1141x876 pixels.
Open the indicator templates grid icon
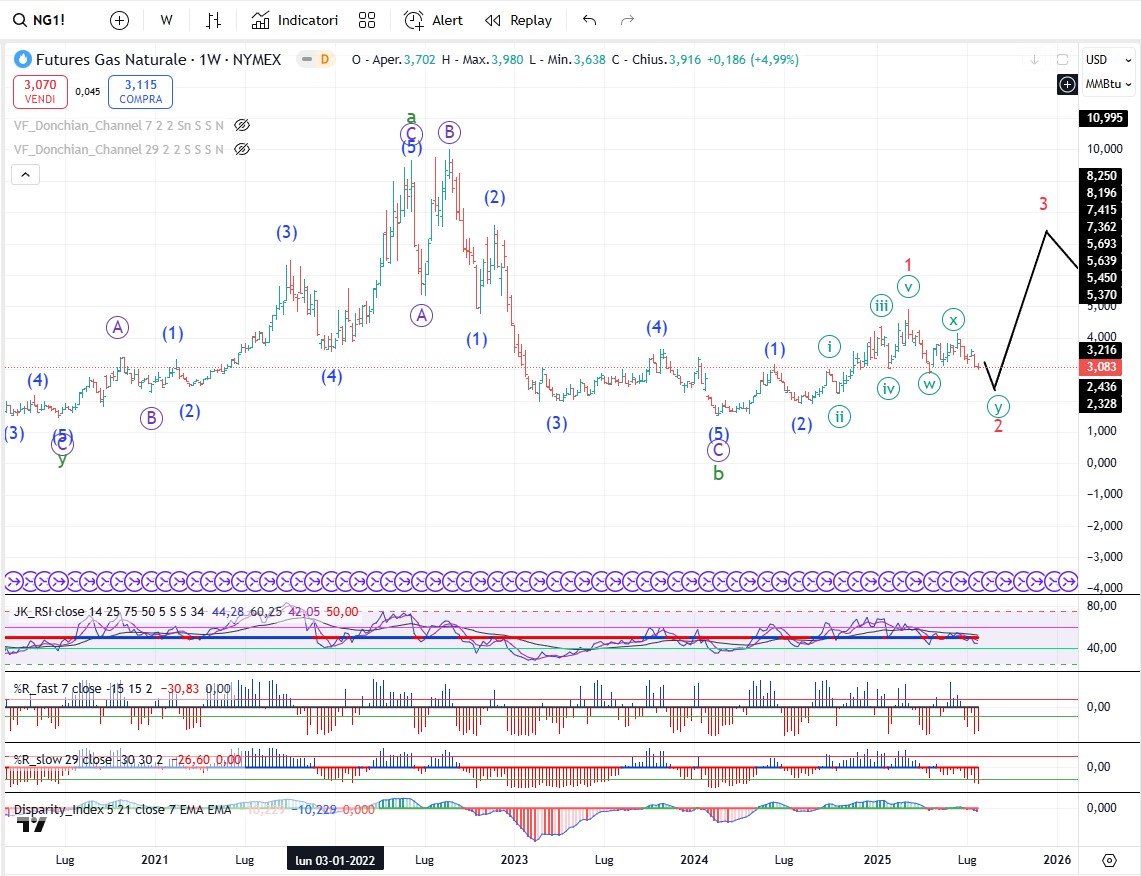(x=367, y=20)
